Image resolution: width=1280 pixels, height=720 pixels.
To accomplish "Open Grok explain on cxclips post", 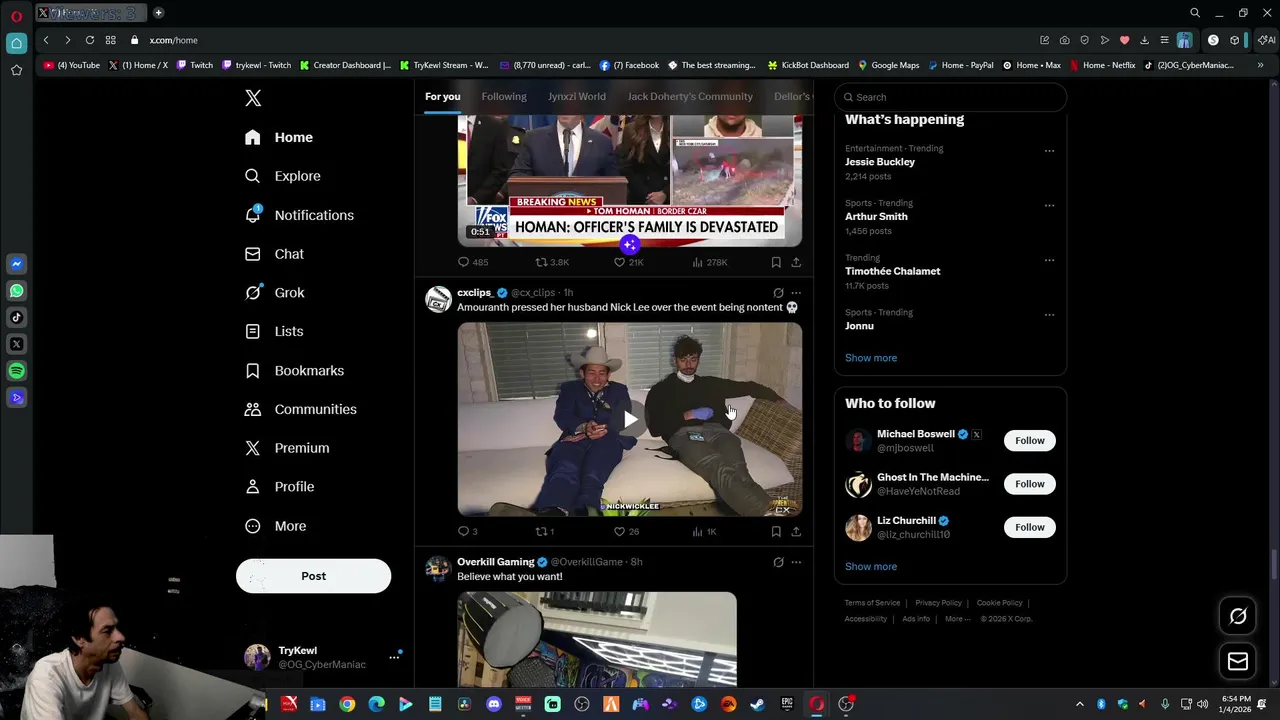I will pos(778,293).
